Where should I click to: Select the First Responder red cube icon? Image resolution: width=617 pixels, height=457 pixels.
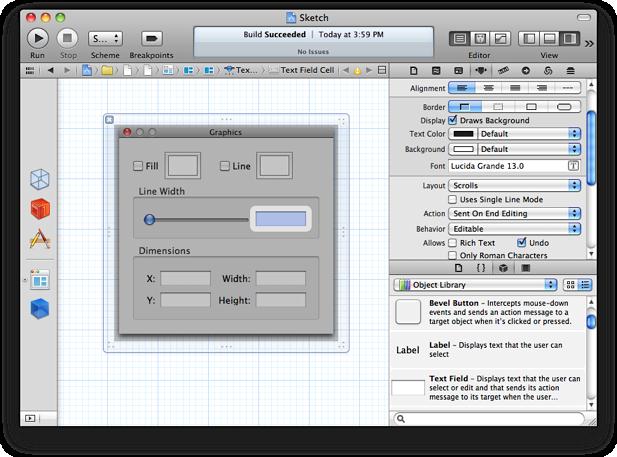(39, 208)
